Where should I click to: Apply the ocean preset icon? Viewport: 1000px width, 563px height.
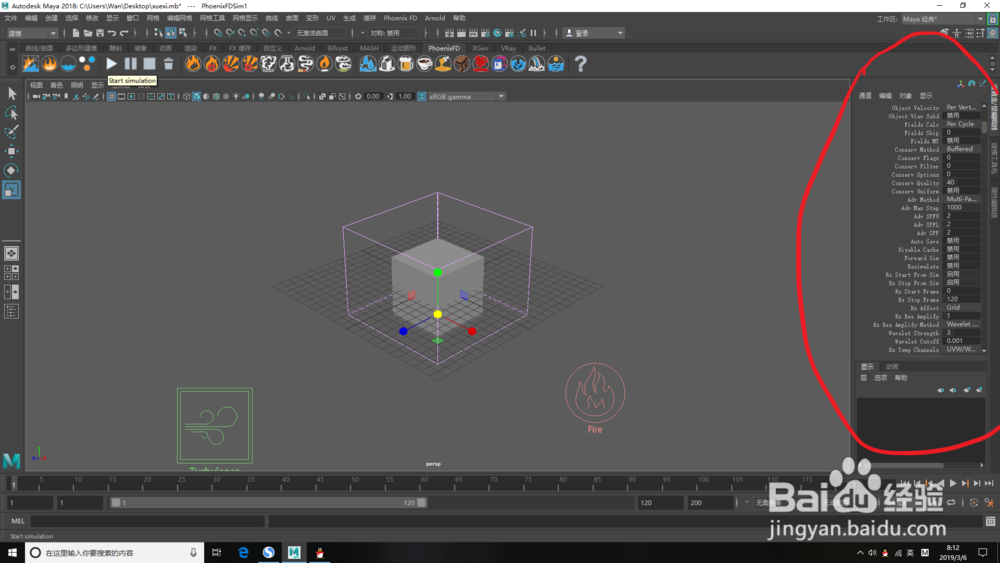click(556, 64)
